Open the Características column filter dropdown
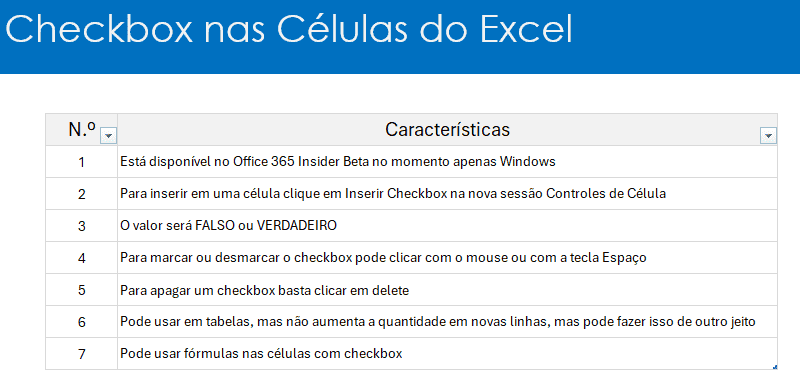Screen dimensions: 800x390 (x=768, y=136)
